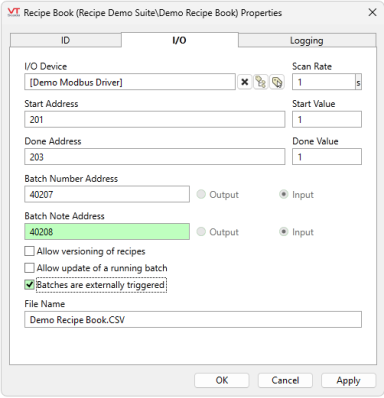
Task: Switch to the ID tab
Action: 66,40
